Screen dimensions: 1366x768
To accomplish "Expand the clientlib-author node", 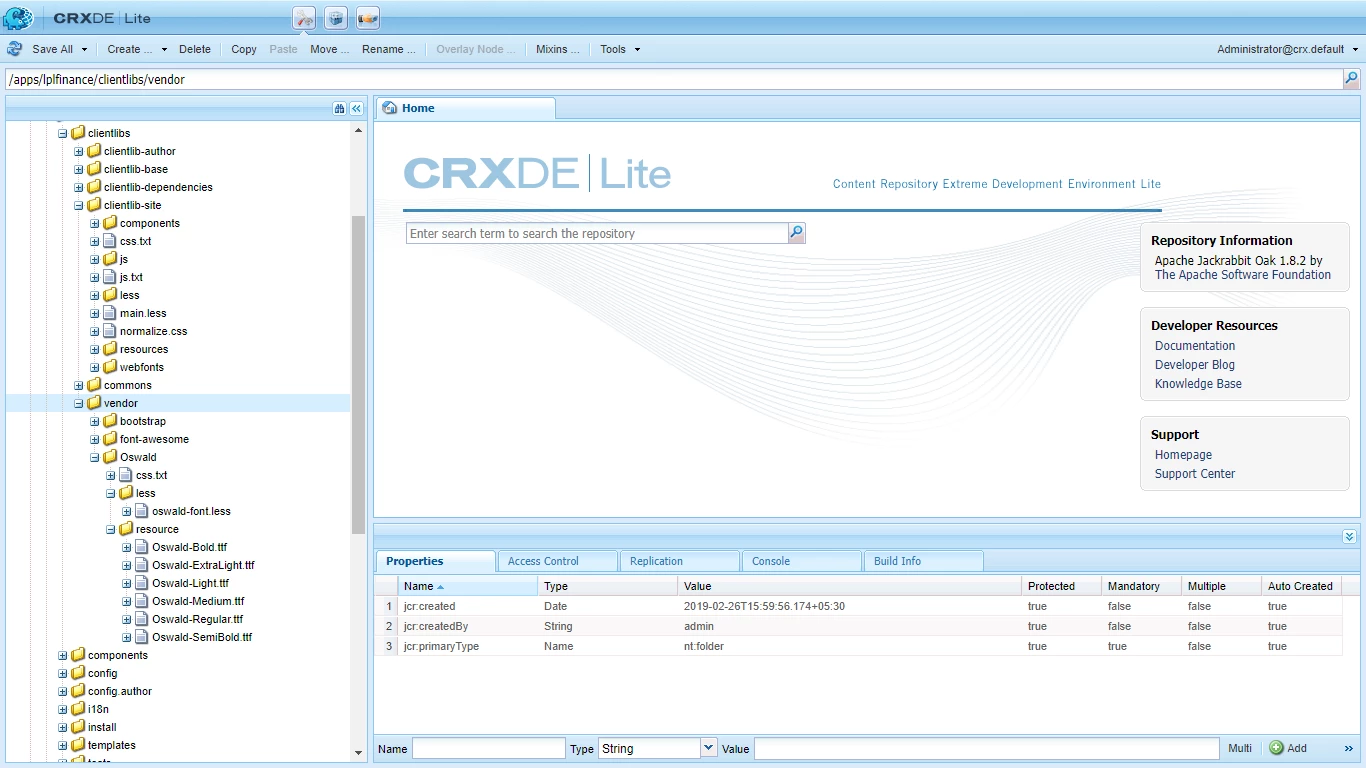I will [x=79, y=151].
